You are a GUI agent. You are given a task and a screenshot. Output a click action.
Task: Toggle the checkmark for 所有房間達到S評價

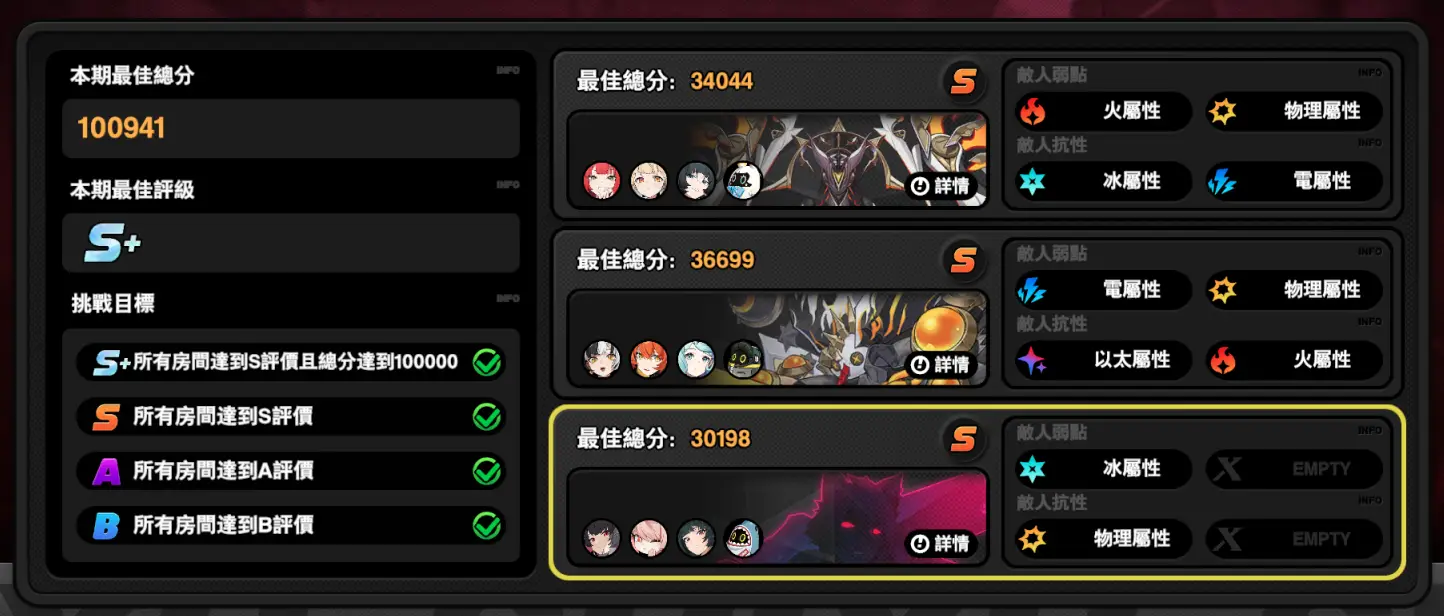[x=487, y=417]
